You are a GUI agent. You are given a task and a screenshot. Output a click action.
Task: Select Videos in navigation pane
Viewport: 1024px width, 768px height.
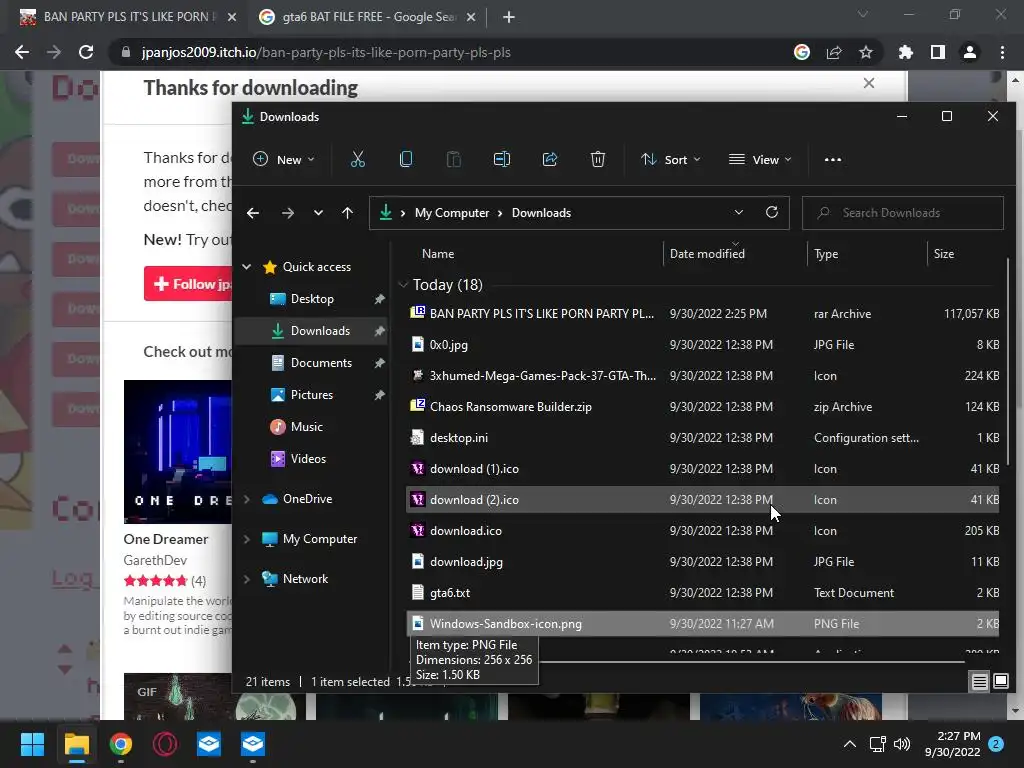pos(308,458)
